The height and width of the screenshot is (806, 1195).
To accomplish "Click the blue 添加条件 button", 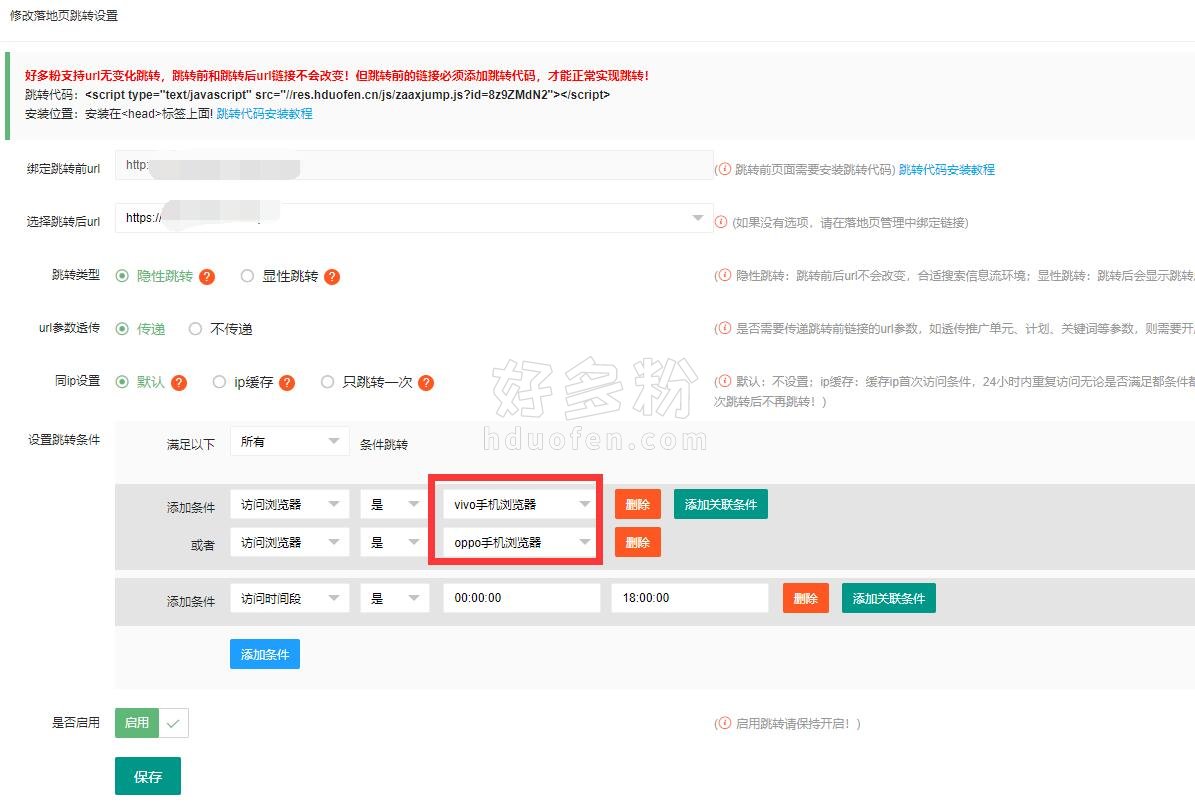I will tap(264, 654).
